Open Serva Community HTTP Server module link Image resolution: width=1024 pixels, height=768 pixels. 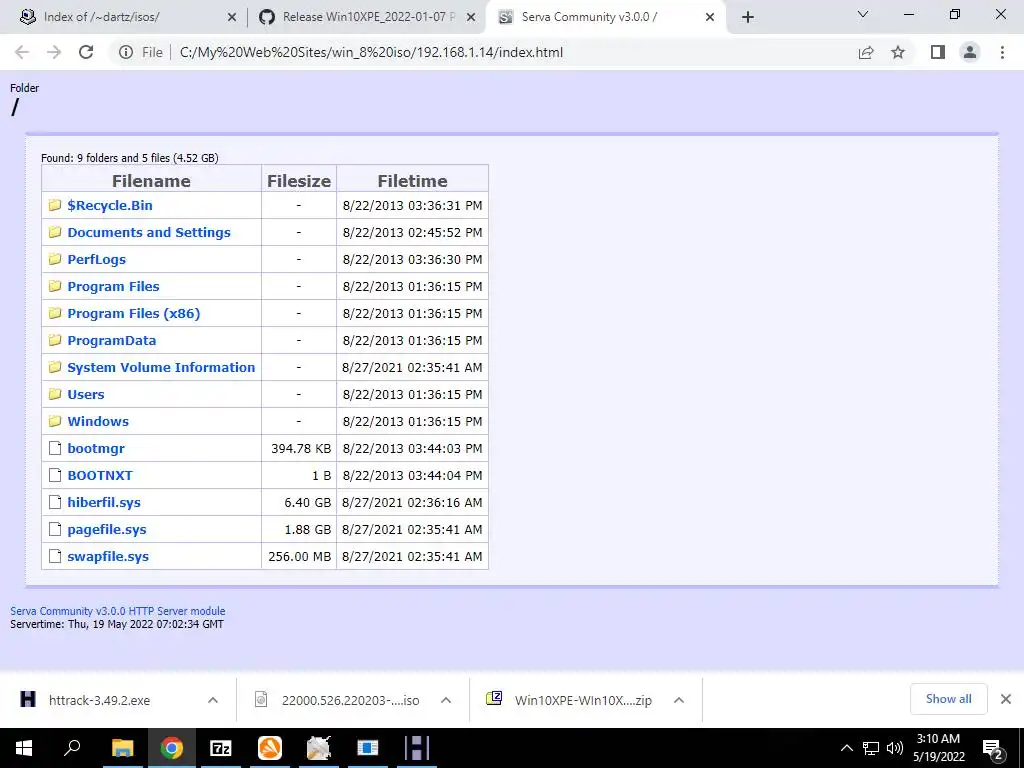pos(118,611)
